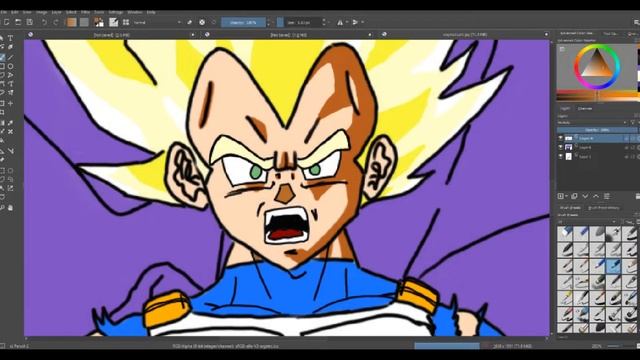This screenshot has width=640, height=360.
Task: Close the first document tab
Action: click(x=193, y=35)
